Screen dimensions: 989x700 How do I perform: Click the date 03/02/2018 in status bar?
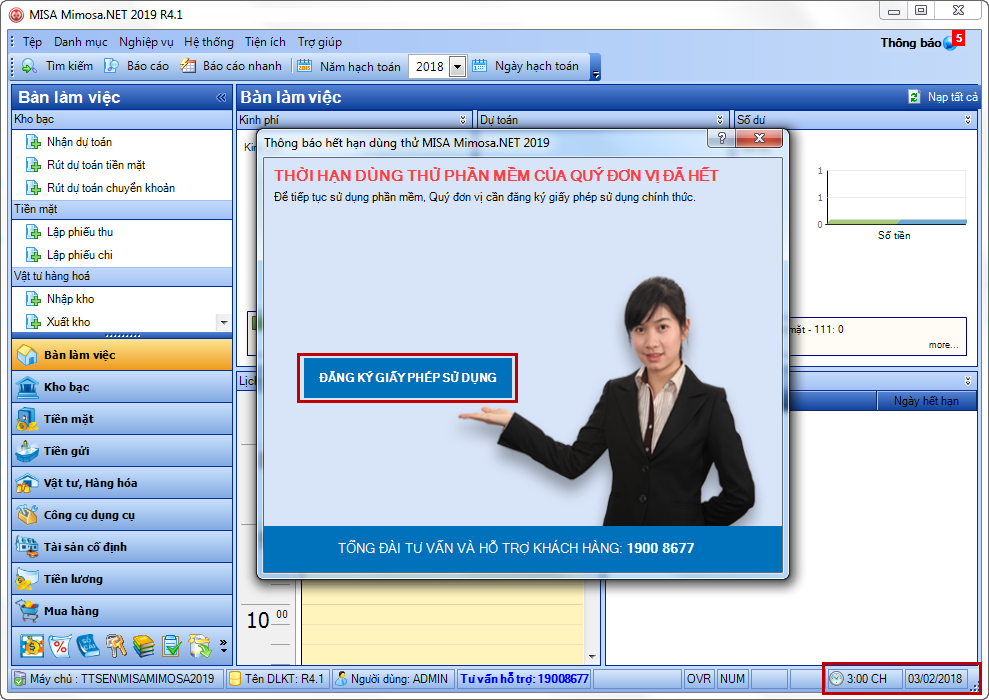coord(935,679)
